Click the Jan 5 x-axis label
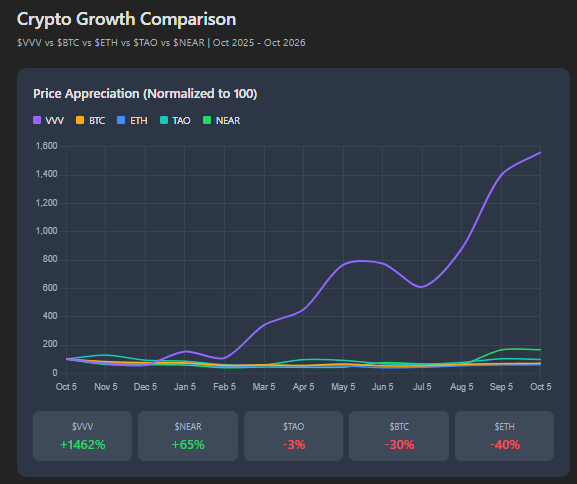The image size is (577, 484). 185,387
